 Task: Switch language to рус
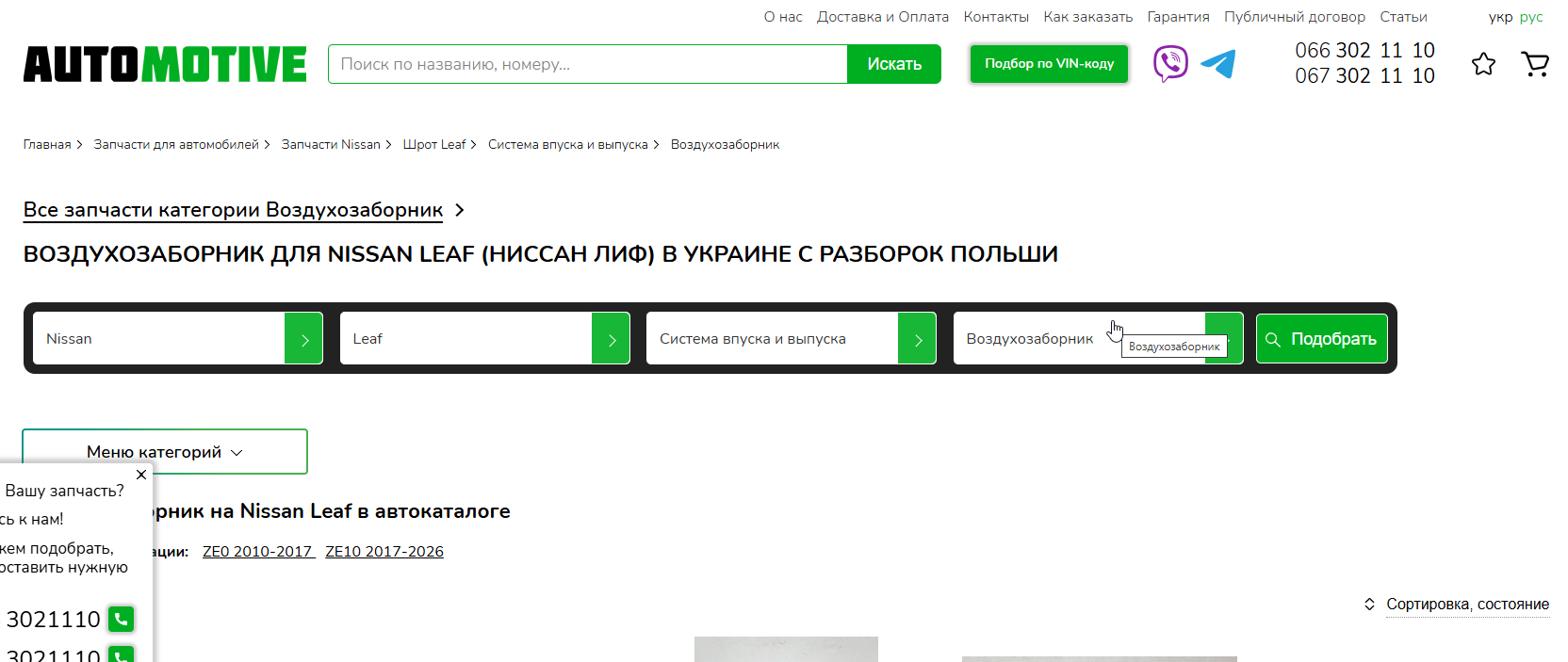(x=1531, y=17)
